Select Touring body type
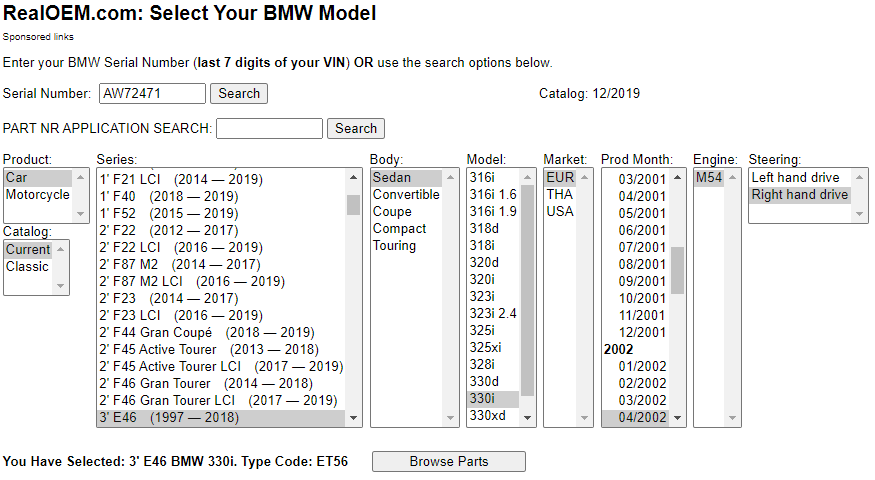The image size is (875, 480). tap(407, 246)
